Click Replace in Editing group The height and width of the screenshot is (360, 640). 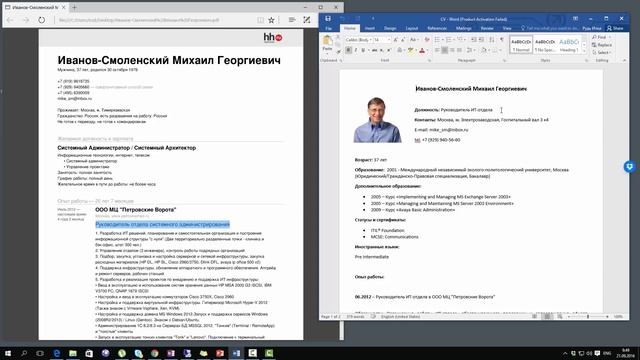(x=602, y=45)
